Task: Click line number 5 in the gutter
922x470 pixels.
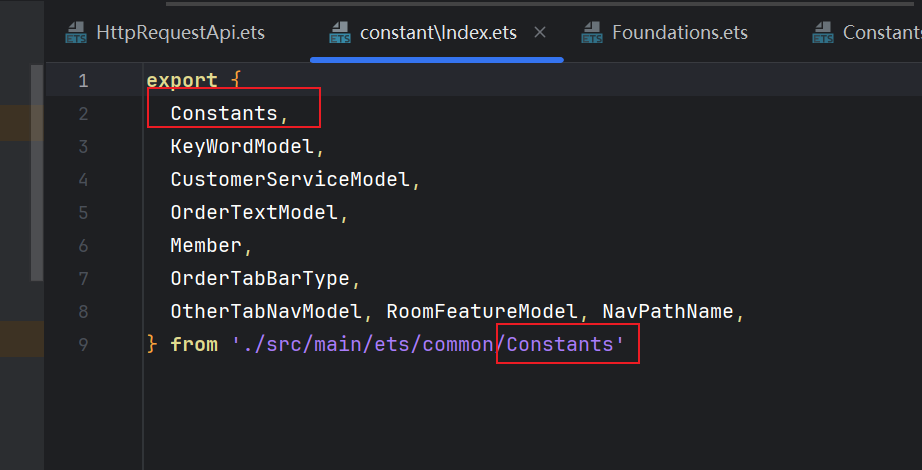Action: pos(83,213)
